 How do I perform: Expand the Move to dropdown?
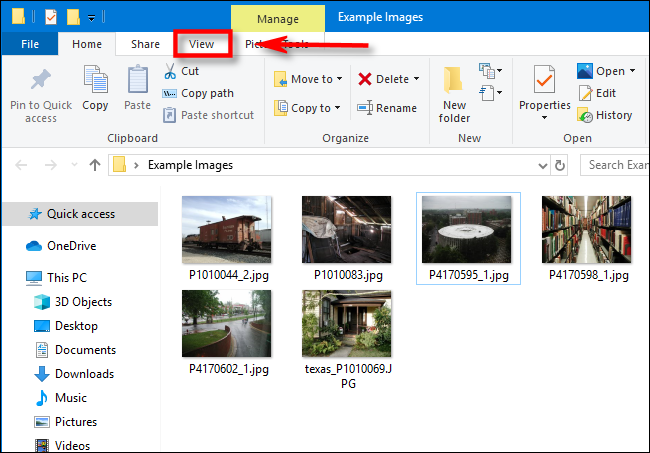(x=339, y=79)
